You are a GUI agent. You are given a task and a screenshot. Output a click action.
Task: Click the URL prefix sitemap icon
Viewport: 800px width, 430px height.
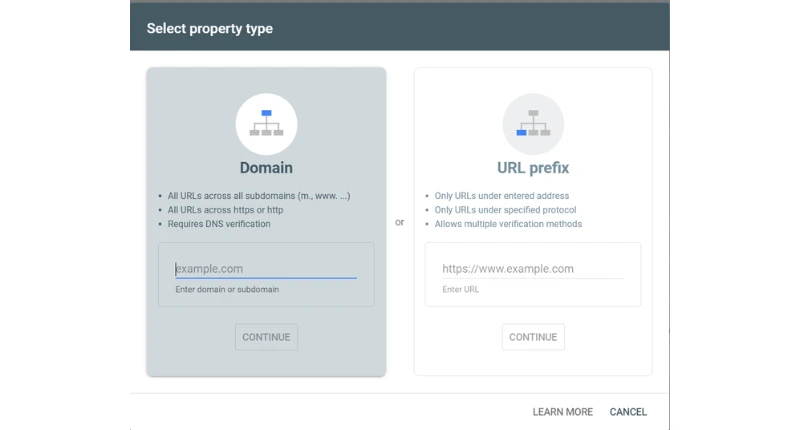point(533,123)
